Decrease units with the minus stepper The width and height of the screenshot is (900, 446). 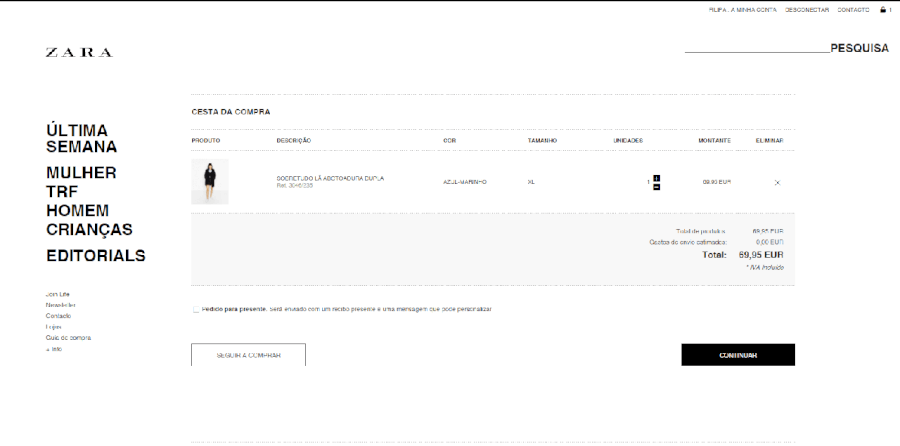[657, 187]
